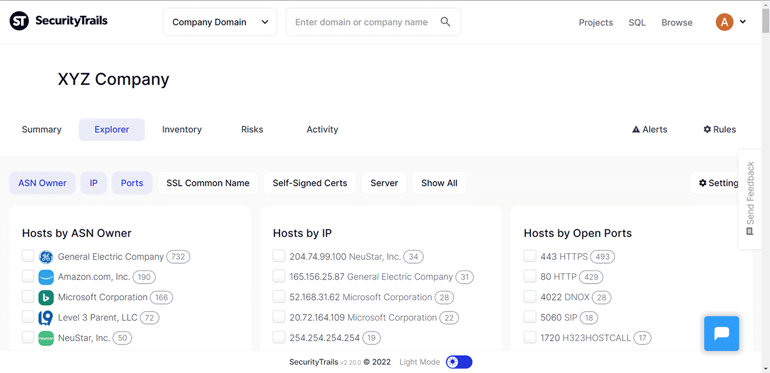Click the search magnifier icon

tap(445, 22)
